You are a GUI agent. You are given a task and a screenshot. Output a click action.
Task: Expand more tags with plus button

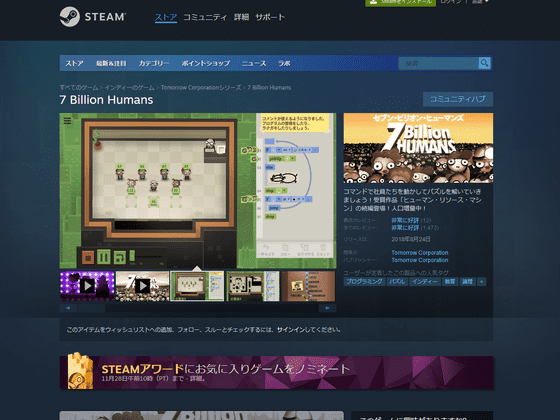(482, 281)
